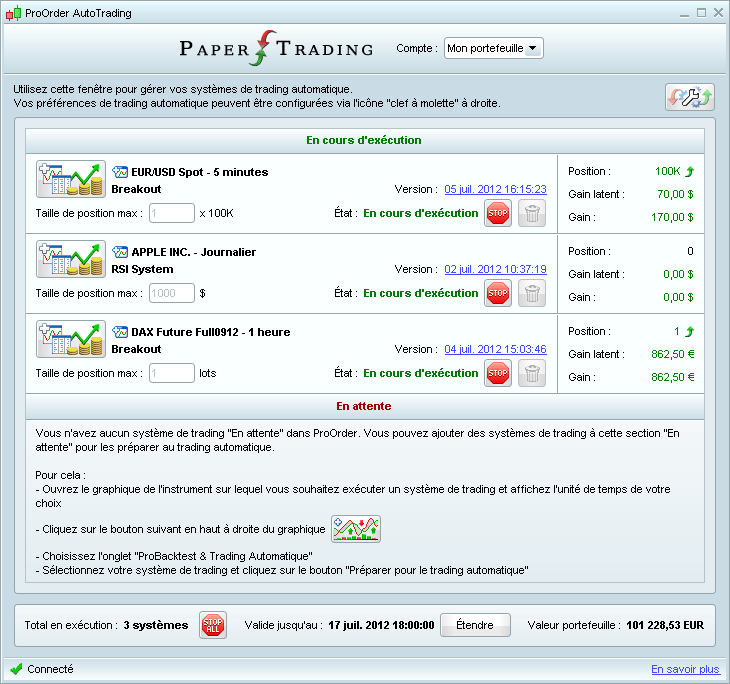Open version link 05 juil. 2012 16:15:23
Viewport: 730px width, 684px height.
point(495,189)
